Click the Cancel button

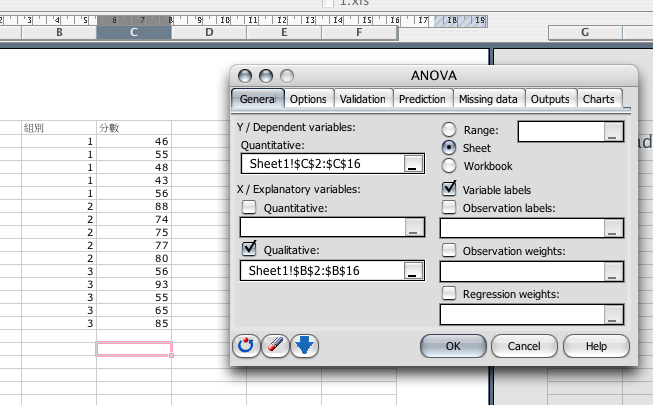click(524, 346)
